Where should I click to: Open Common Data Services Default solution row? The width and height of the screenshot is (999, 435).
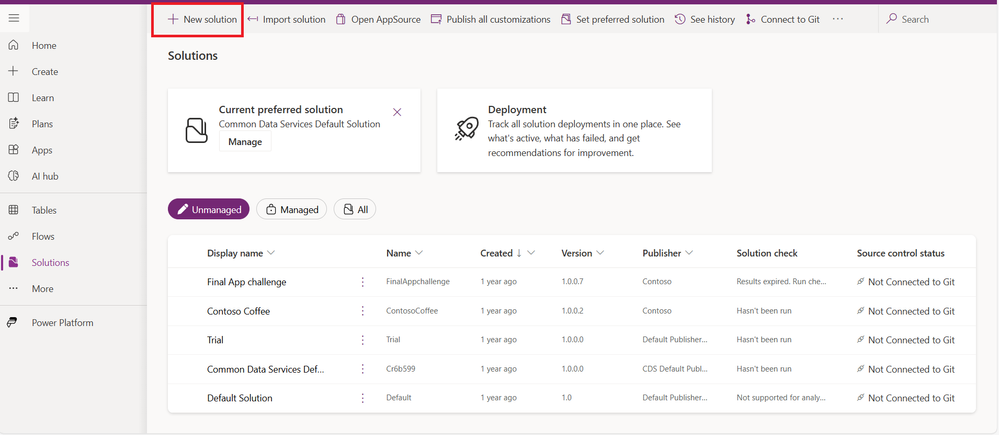(266, 369)
